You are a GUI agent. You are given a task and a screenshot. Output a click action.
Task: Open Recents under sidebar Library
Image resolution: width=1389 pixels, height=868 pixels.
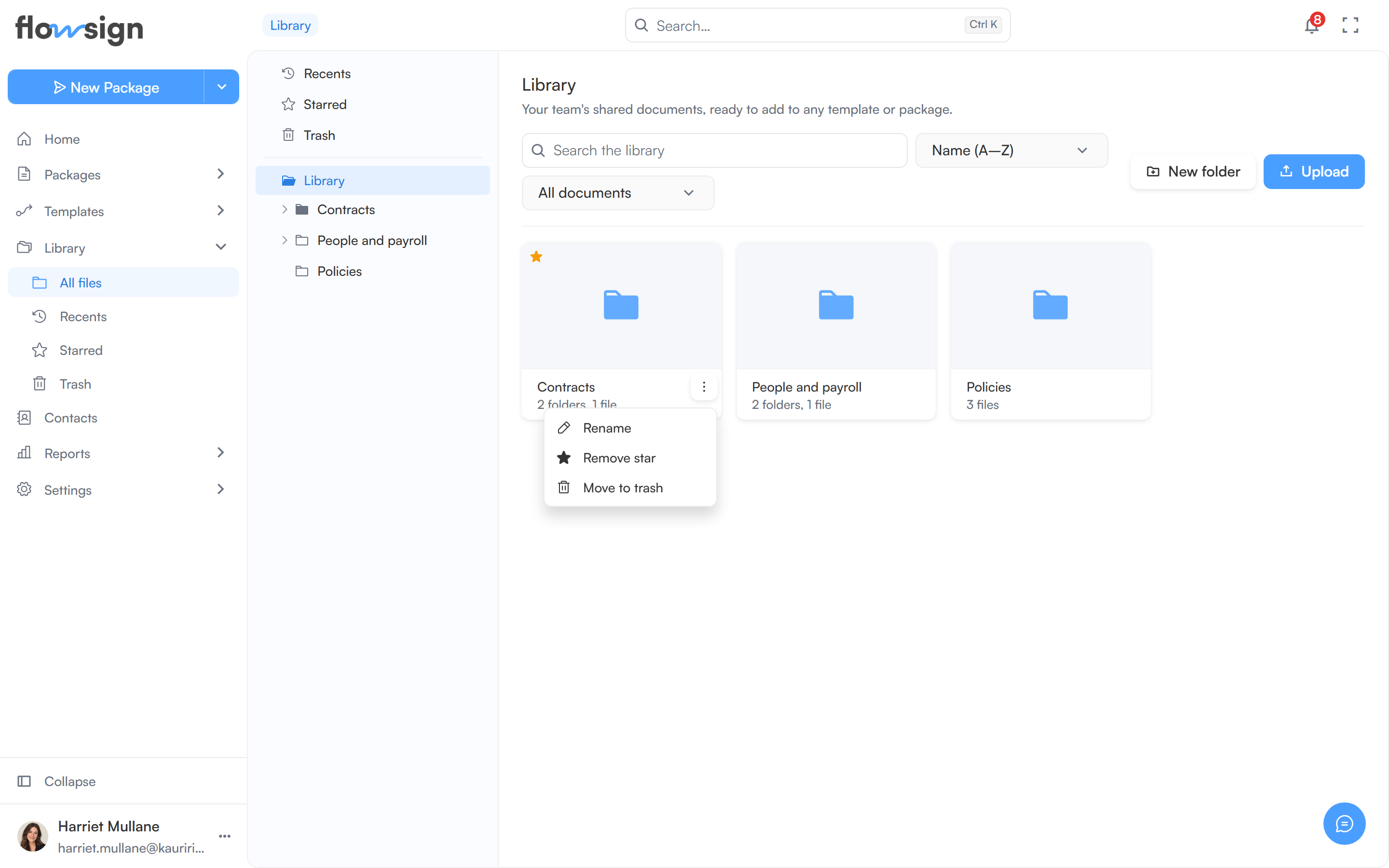coord(123,316)
